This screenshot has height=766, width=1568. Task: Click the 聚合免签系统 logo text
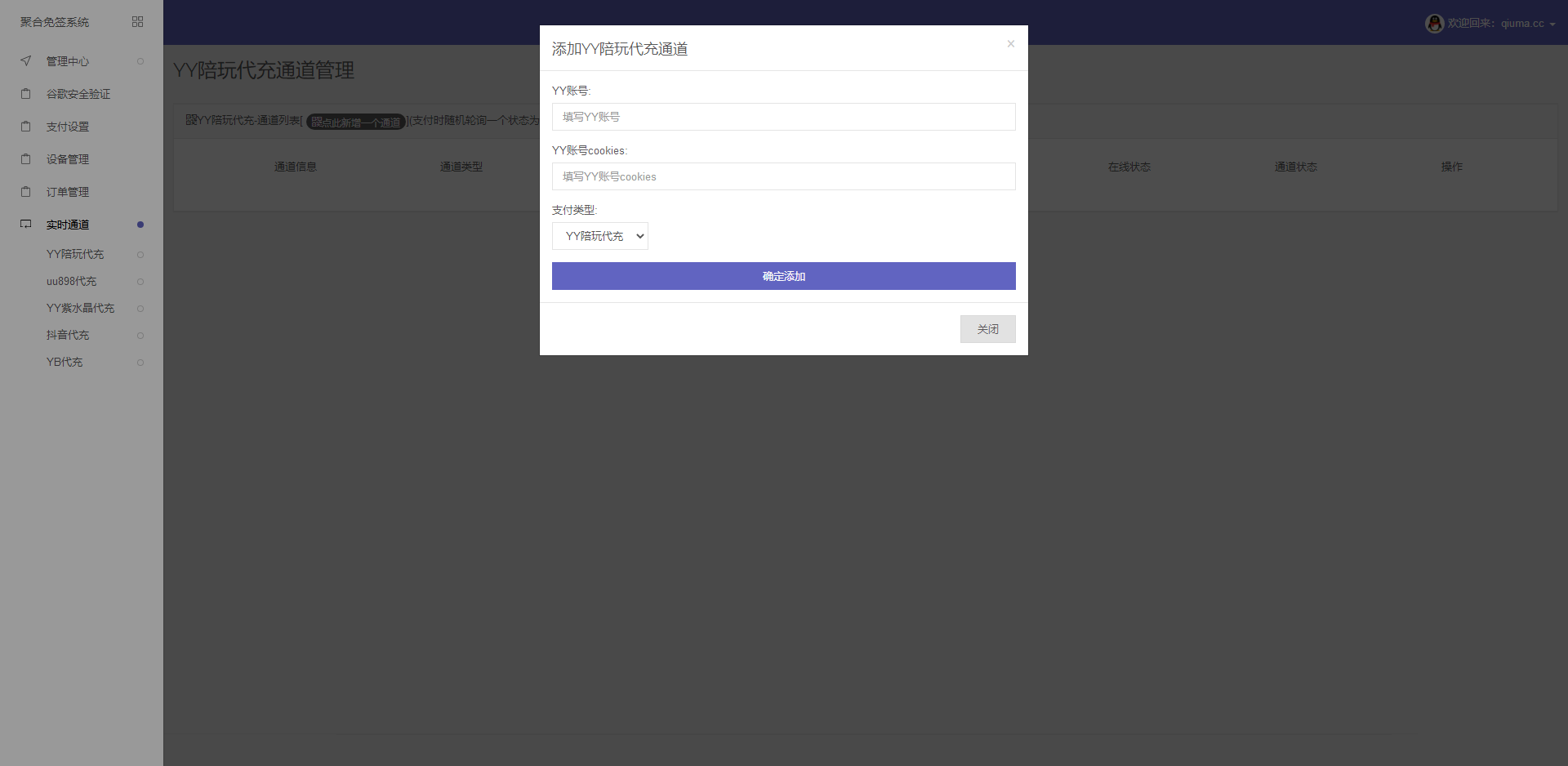pyautogui.click(x=55, y=22)
